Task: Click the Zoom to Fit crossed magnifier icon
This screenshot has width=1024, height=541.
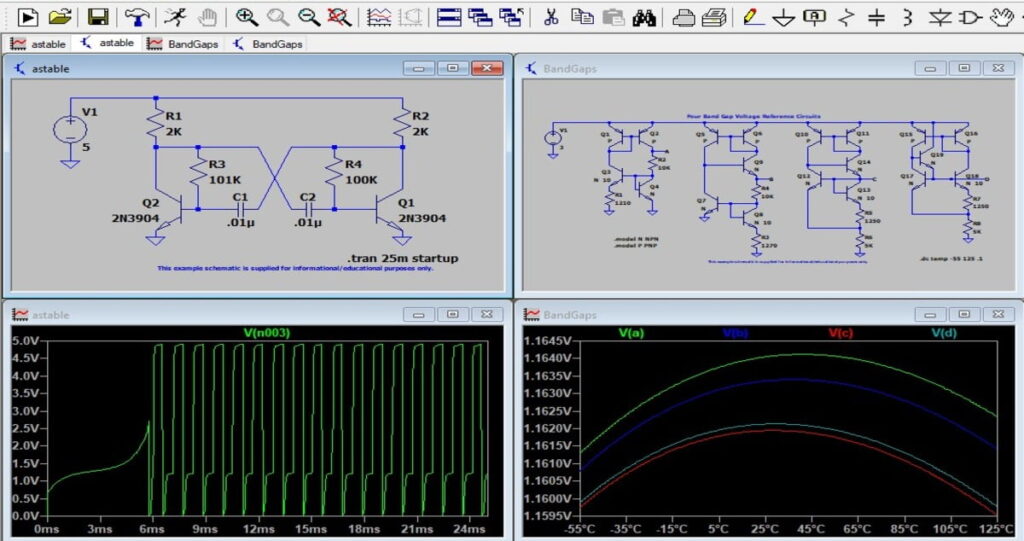Action: coord(340,17)
